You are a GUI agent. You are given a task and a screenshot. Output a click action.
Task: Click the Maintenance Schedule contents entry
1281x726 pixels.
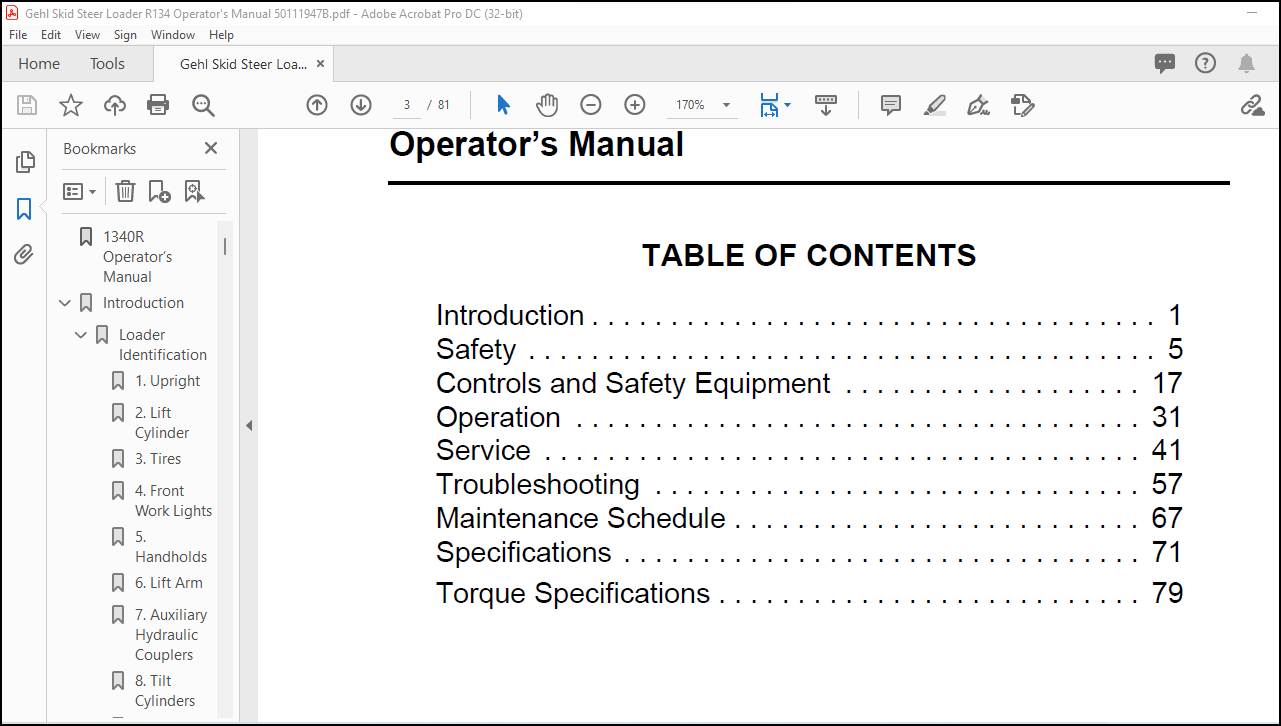[809, 518]
